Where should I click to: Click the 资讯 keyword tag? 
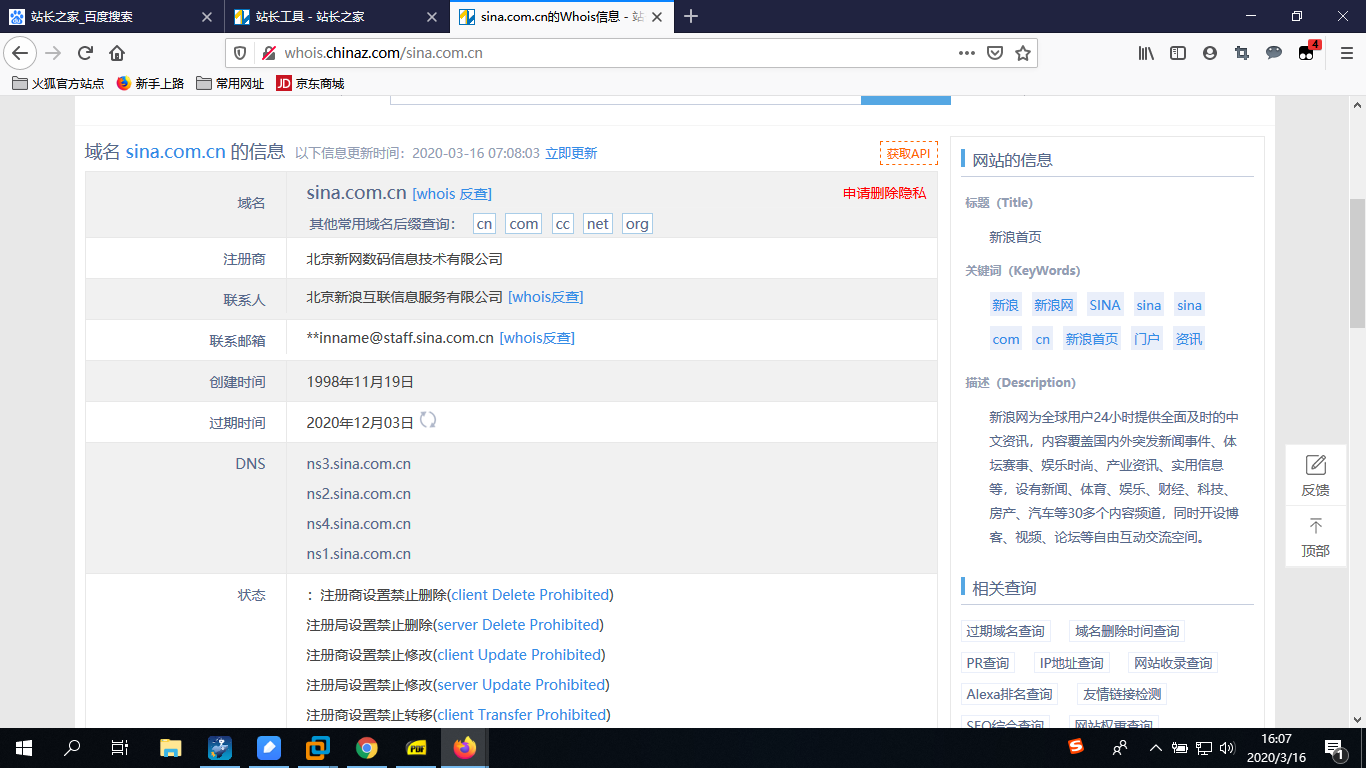pos(1189,339)
